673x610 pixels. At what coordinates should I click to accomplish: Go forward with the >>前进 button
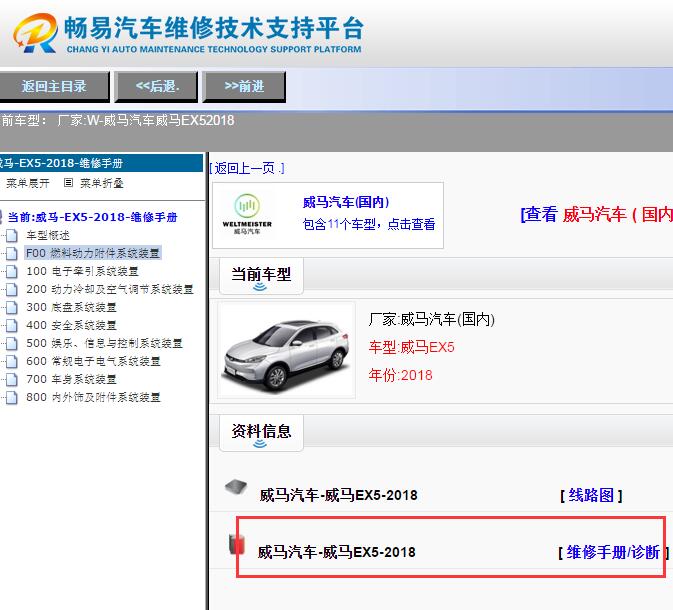pos(244,87)
